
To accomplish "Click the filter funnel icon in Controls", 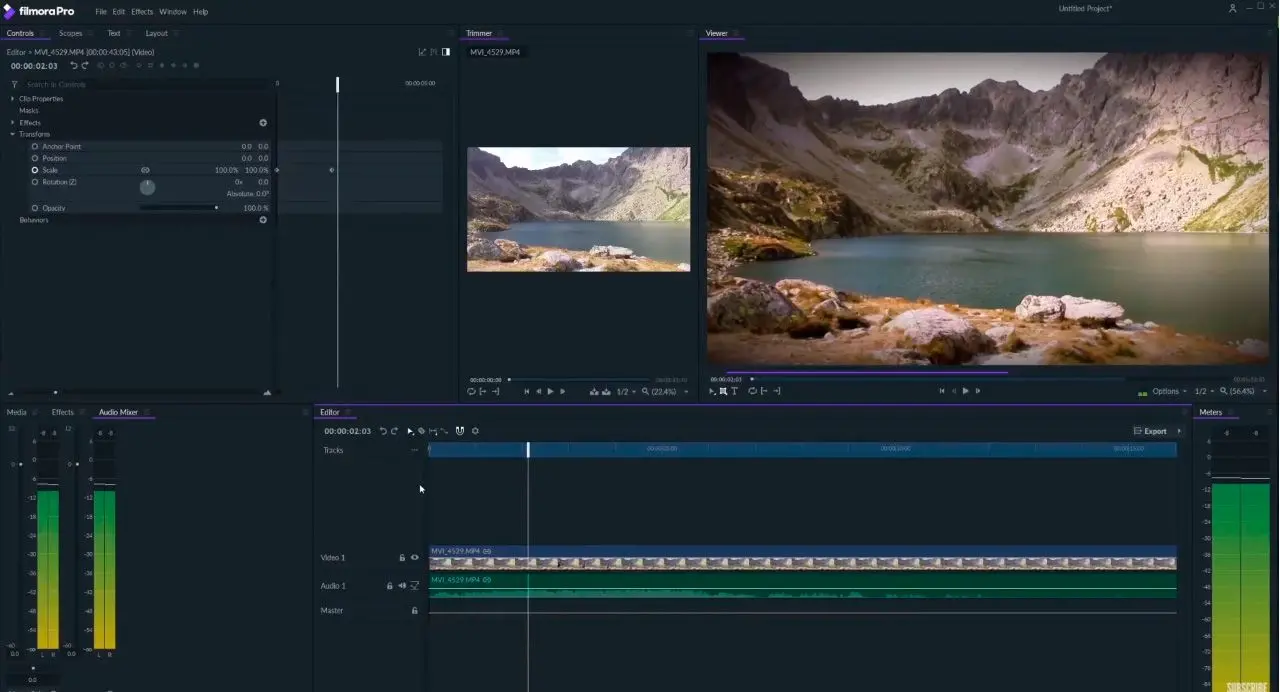I will (14, 85).
